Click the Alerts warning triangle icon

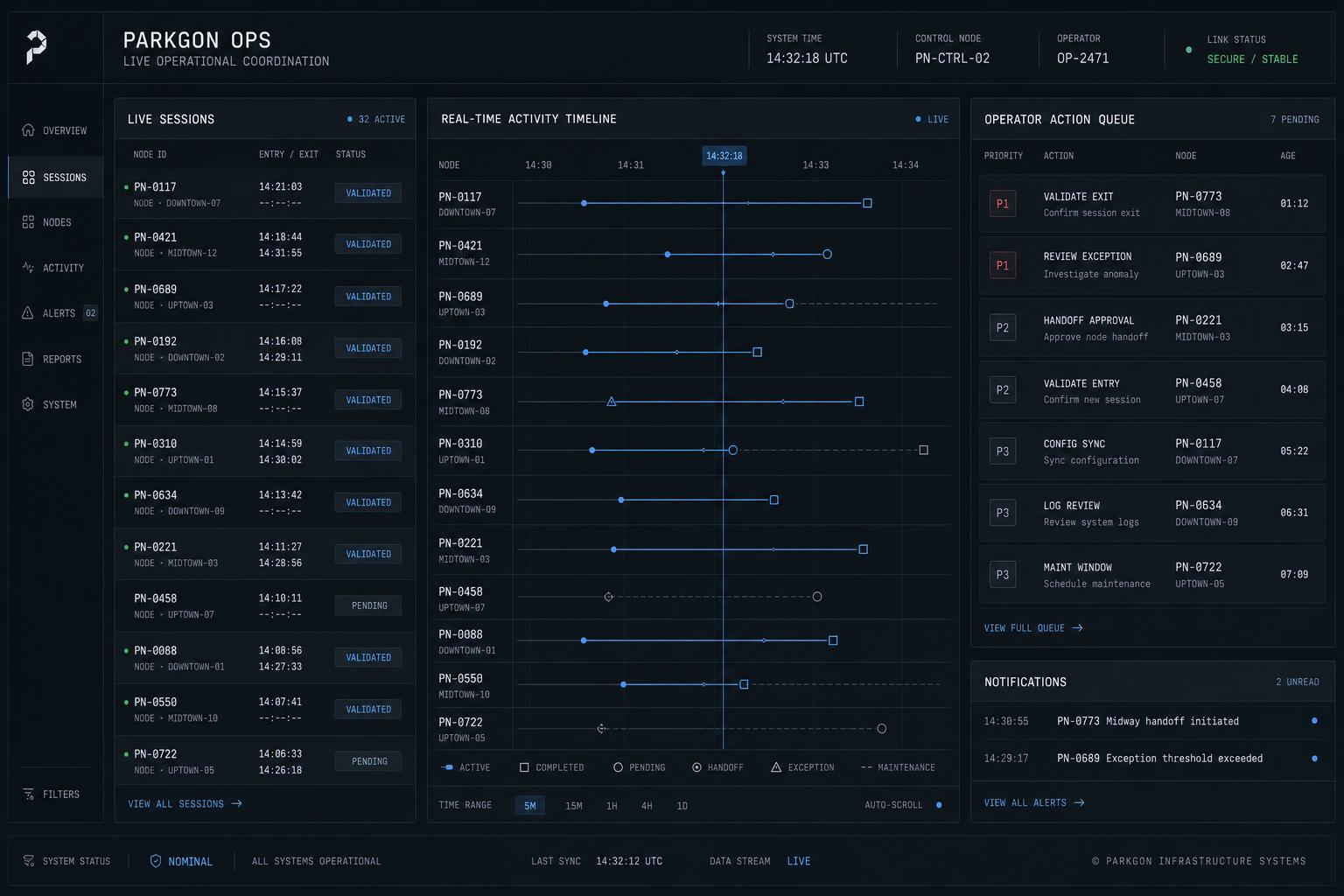[x=28, y=313]
